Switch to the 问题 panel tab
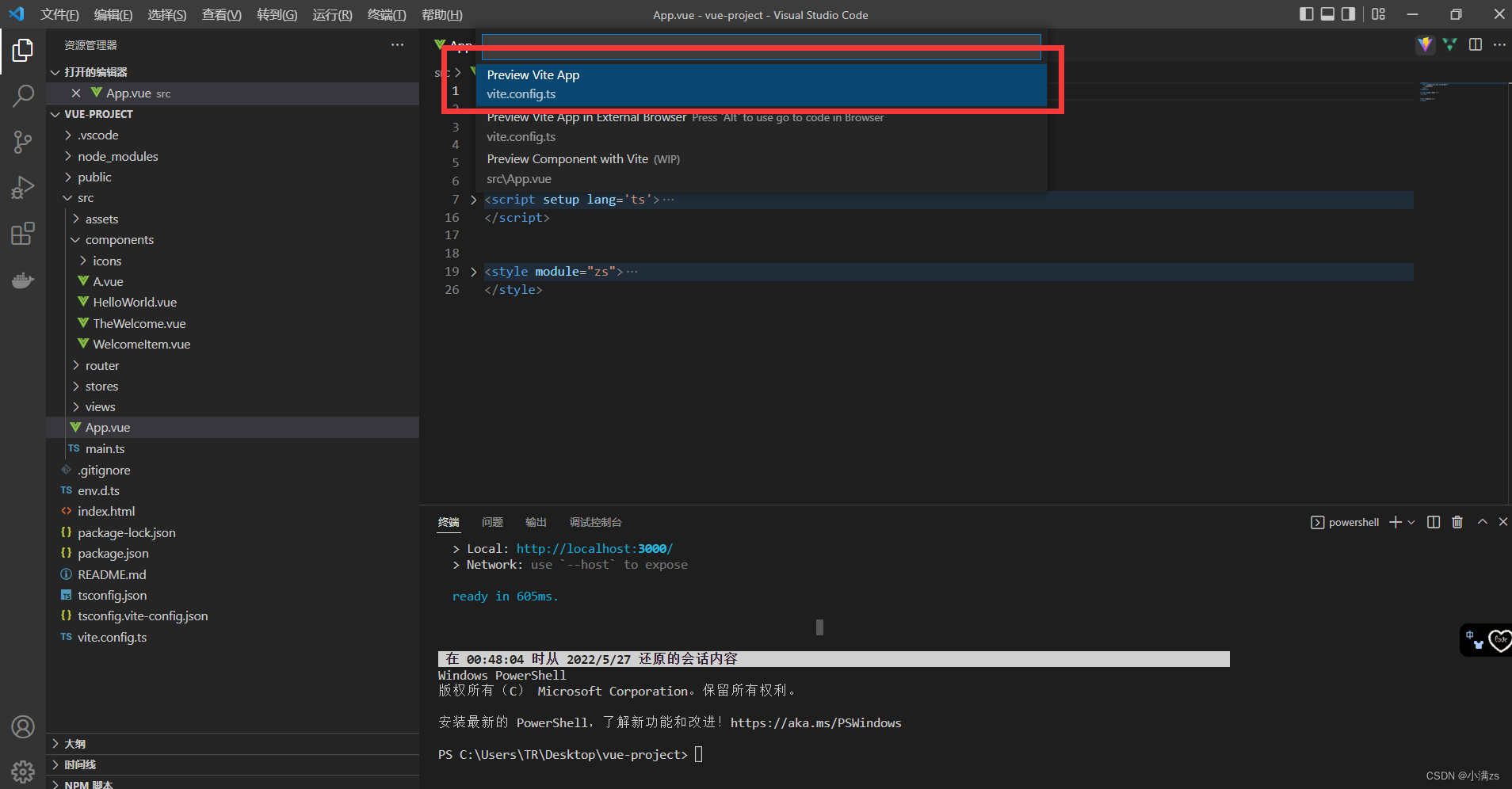Screen dimensions: 1512x789 tap(492, 522)
